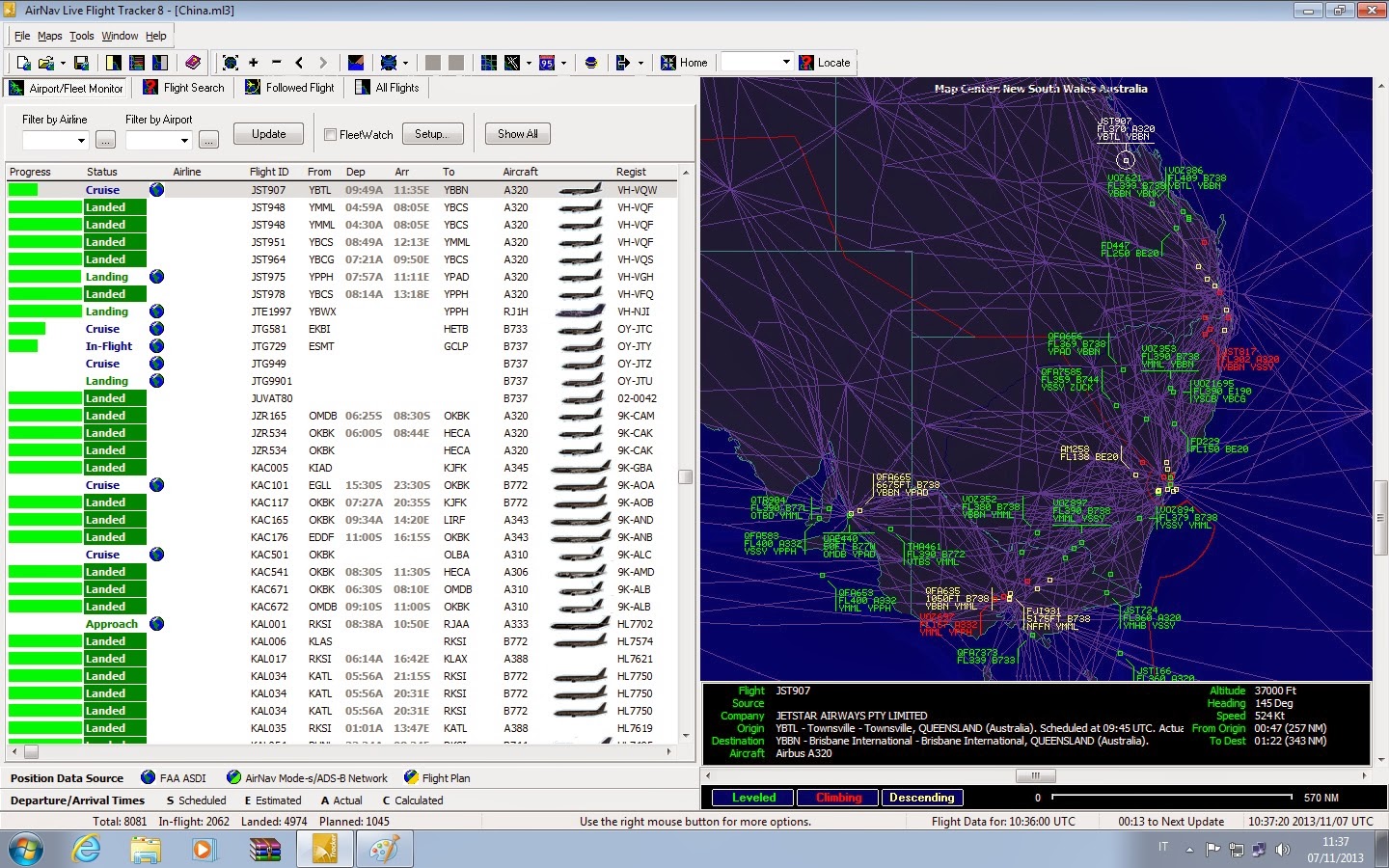This screenshot has height=868, width=1389.
Task: Expand the Filter by Airport dropdown
Action: [184, 141]
